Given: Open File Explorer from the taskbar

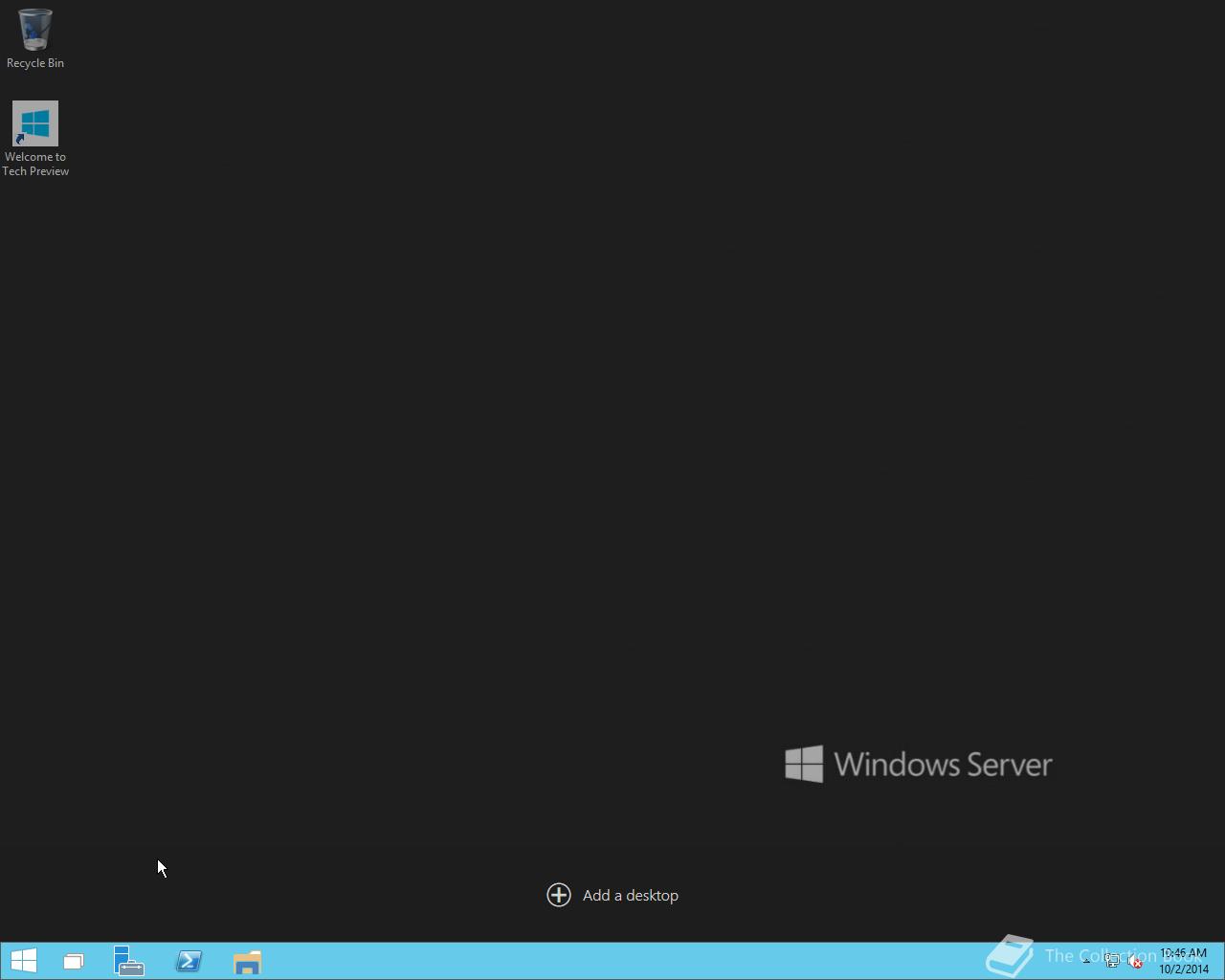Looking at the screenshot, I should coord(247,961).
